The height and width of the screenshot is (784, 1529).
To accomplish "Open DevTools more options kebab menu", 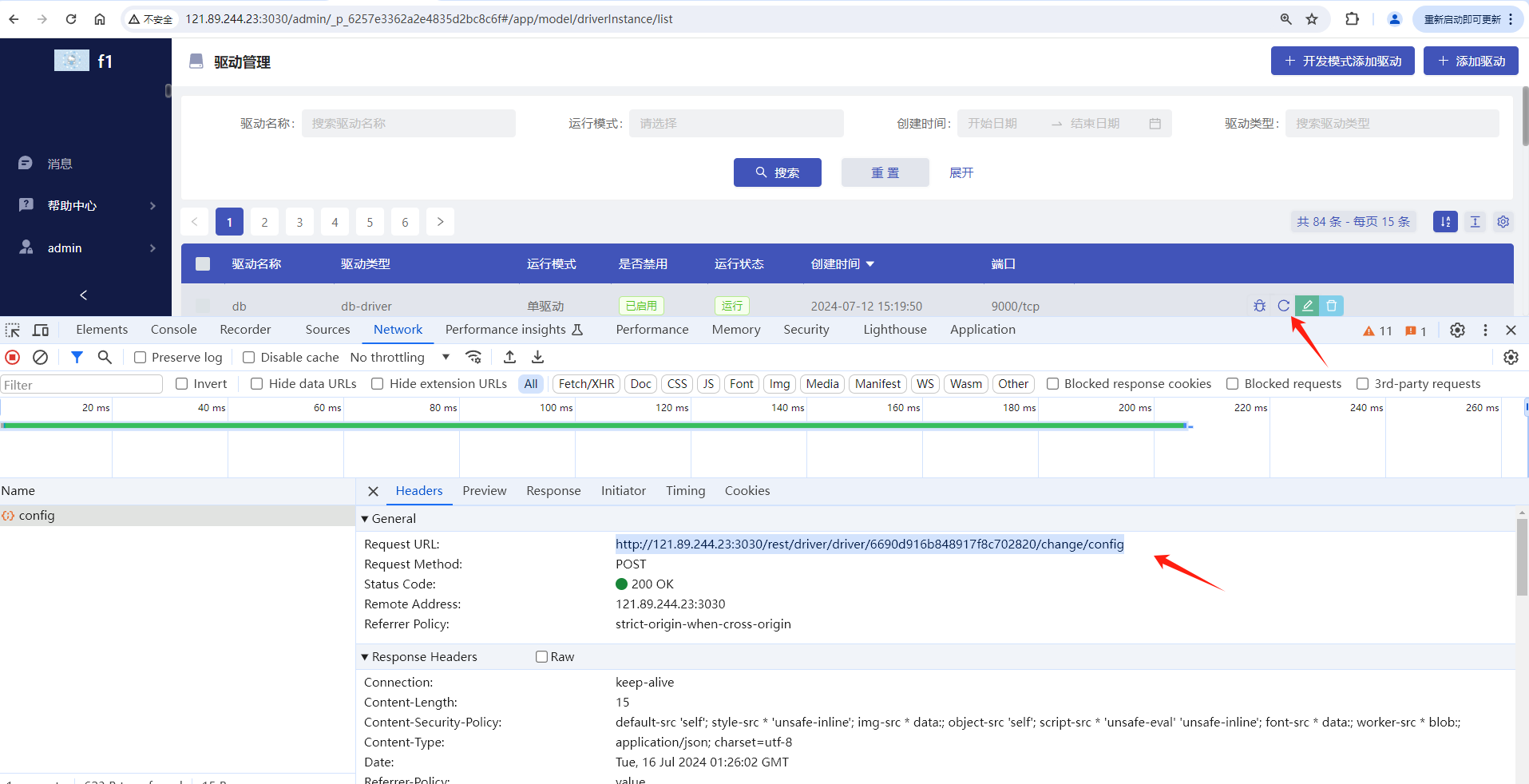I will (x=1485, y=330).
